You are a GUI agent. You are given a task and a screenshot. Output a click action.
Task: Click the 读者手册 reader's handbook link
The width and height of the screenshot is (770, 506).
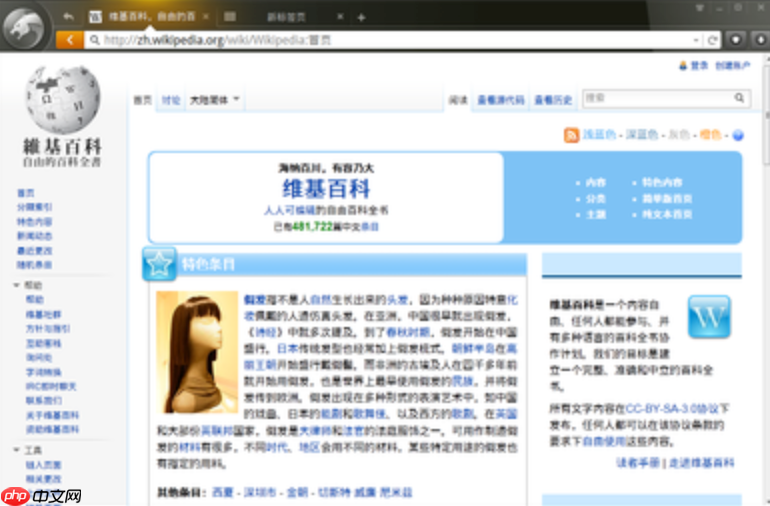pos(638,463)
